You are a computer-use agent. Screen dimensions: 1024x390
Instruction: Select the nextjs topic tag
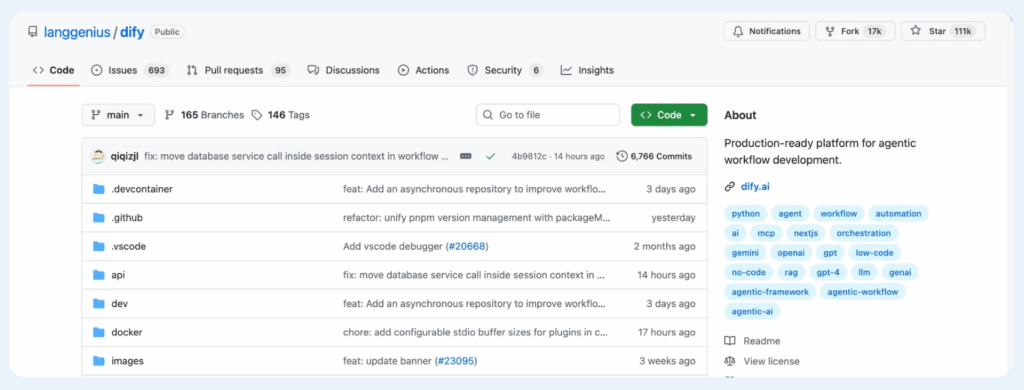[x=805, y=233]
